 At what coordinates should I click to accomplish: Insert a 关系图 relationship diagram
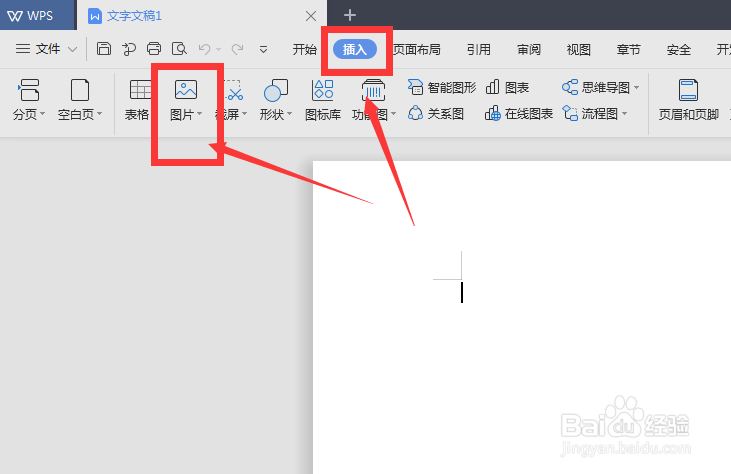tap(435, 113)
